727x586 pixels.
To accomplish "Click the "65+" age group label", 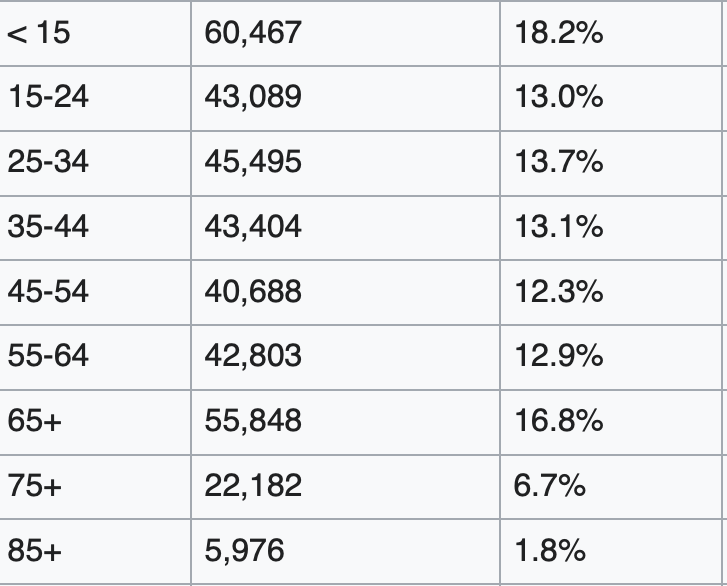I will click(34, 421).
